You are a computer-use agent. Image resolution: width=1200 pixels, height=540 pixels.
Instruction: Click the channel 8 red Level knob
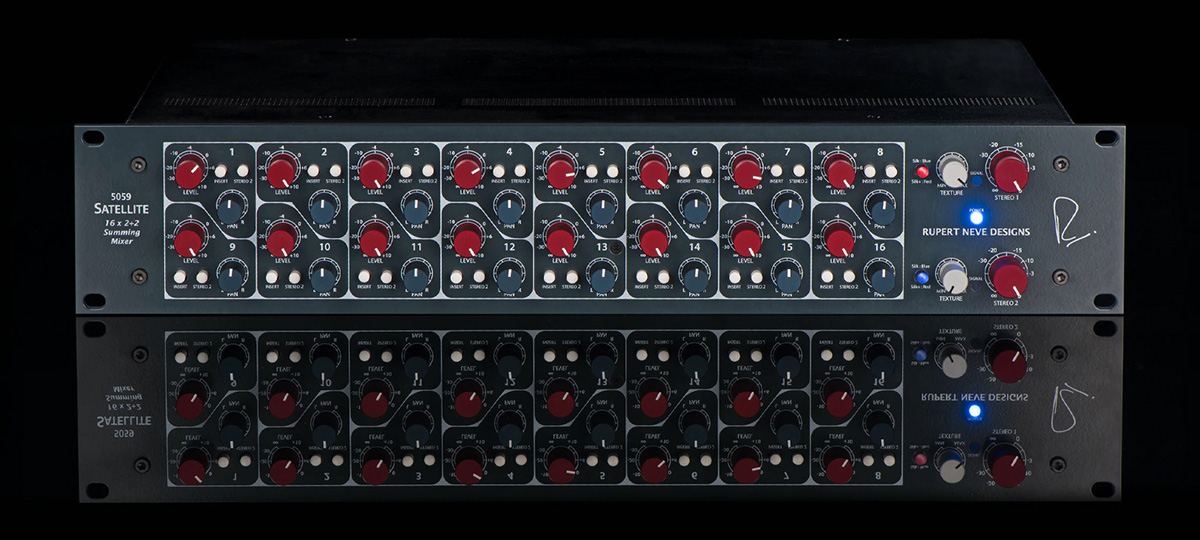[839, 170]
